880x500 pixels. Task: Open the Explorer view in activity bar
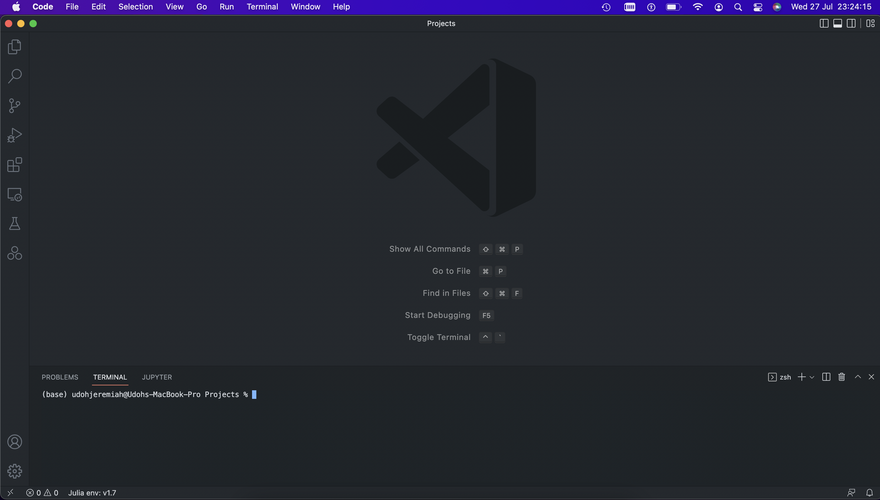click(x=14, y=47)
